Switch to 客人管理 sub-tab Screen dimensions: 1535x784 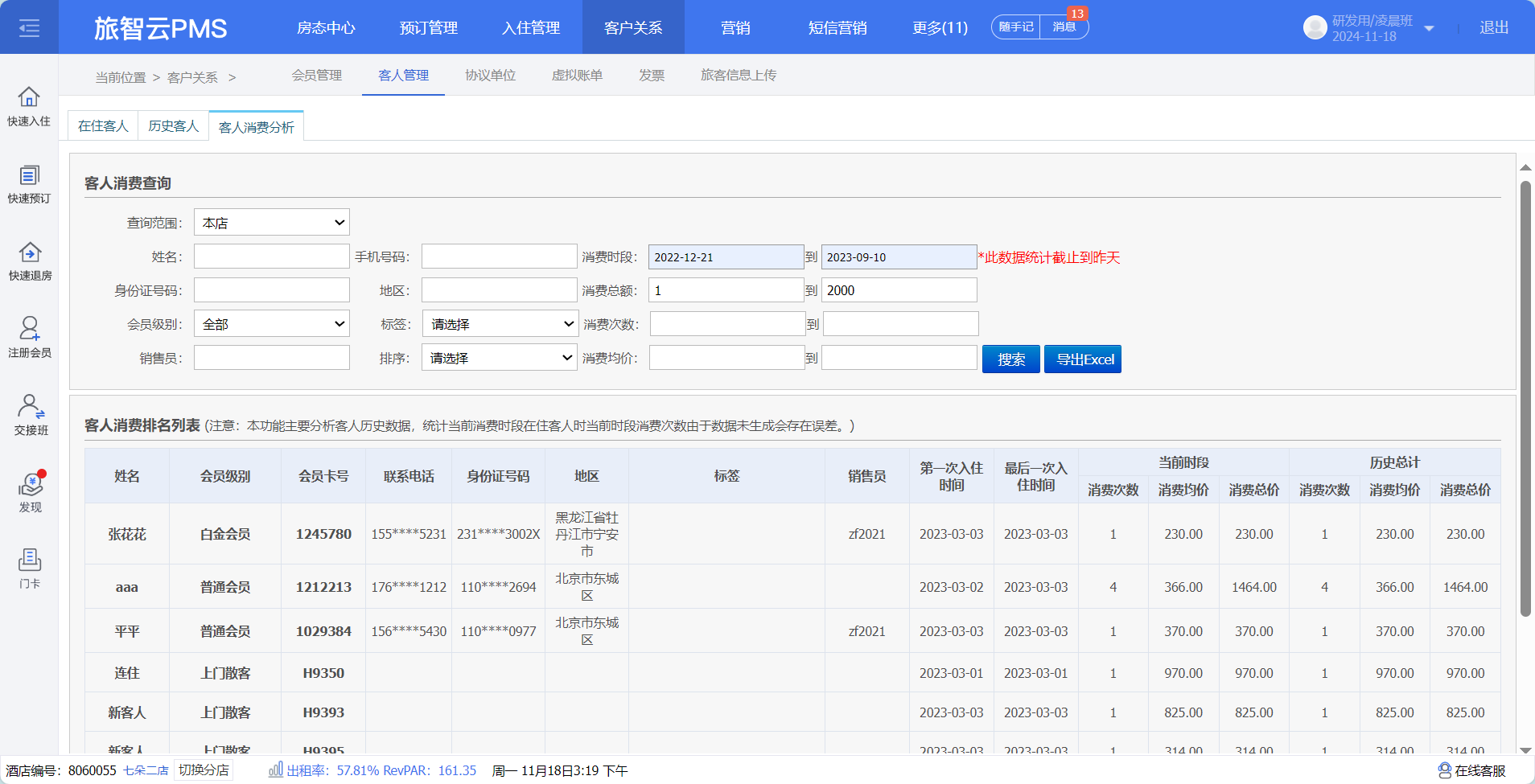pos(403,75)
